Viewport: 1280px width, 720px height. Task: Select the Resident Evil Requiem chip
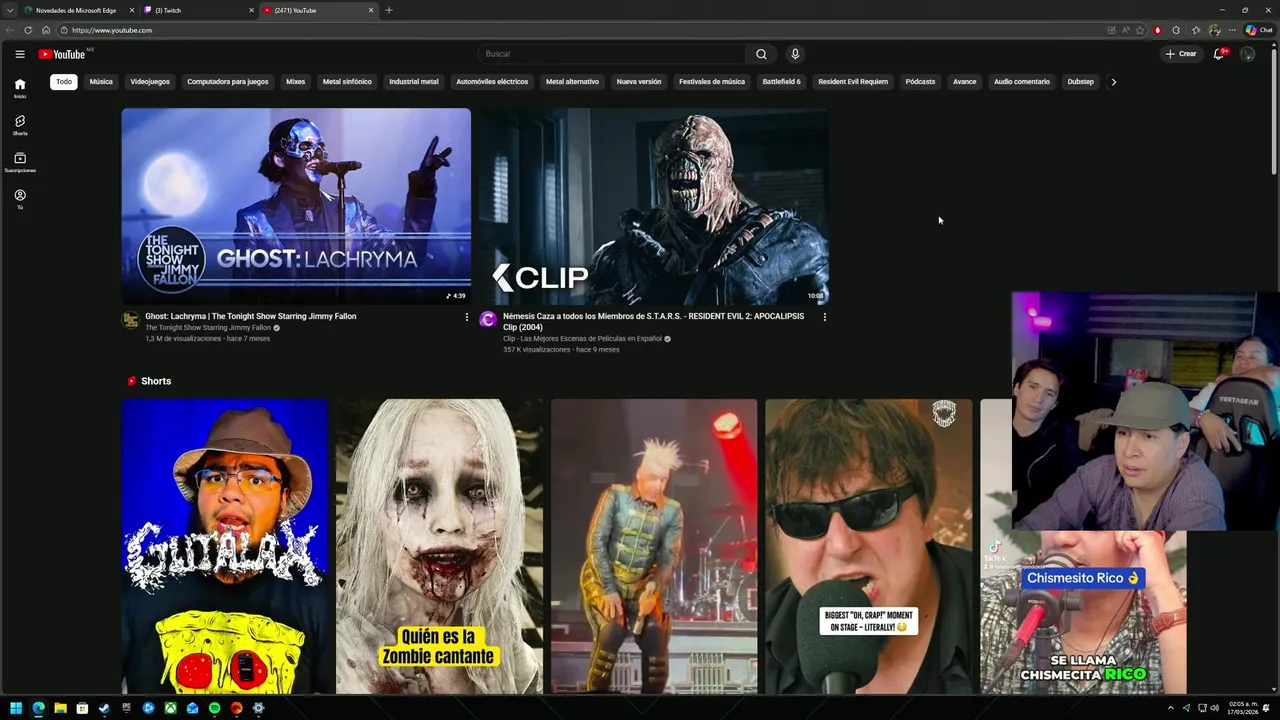[x=853, y=82]
